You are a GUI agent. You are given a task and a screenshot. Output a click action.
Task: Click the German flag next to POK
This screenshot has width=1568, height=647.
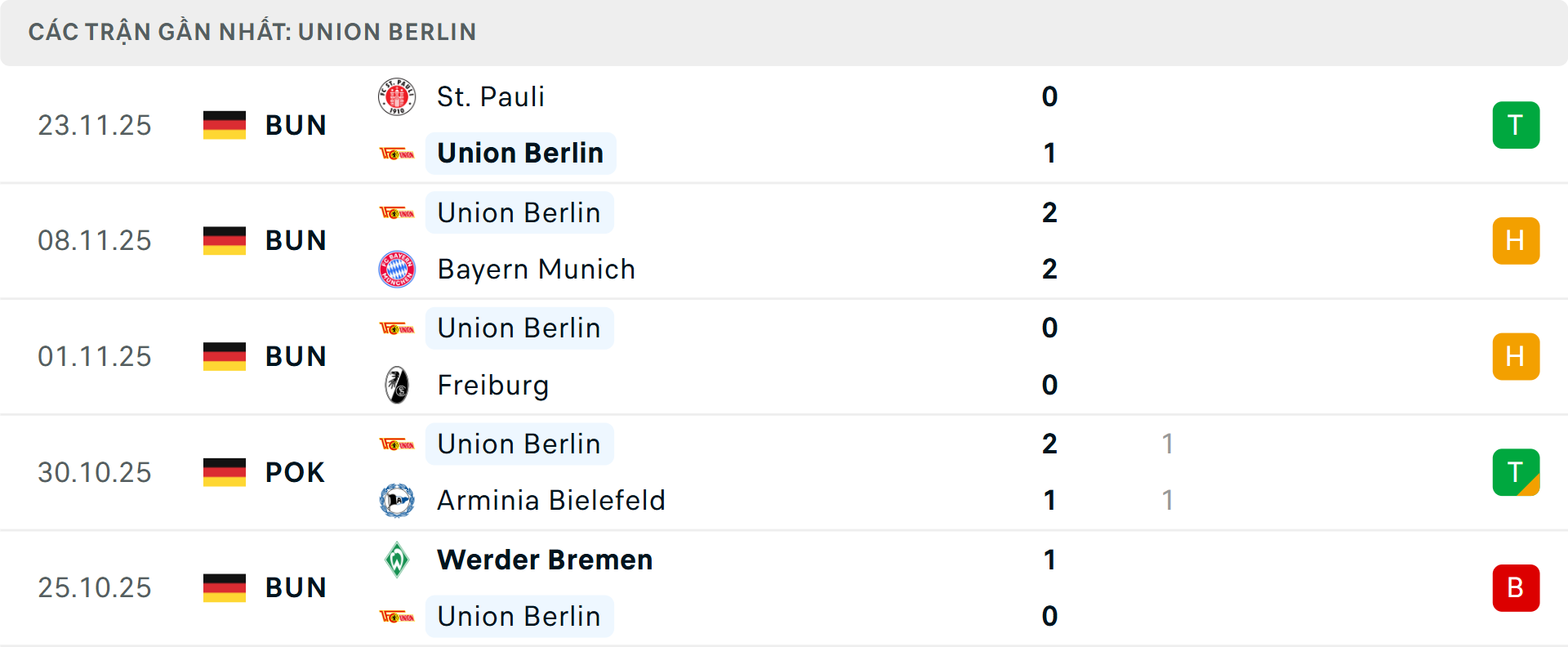click(225, 472)
